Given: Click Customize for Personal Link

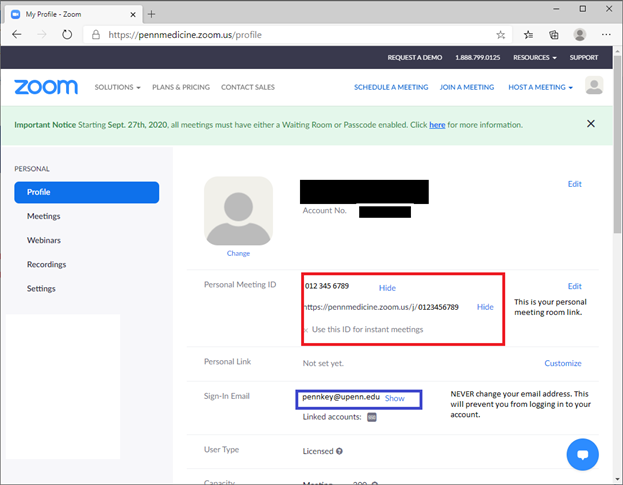Looking at the screenshot, I should point(563,363).
